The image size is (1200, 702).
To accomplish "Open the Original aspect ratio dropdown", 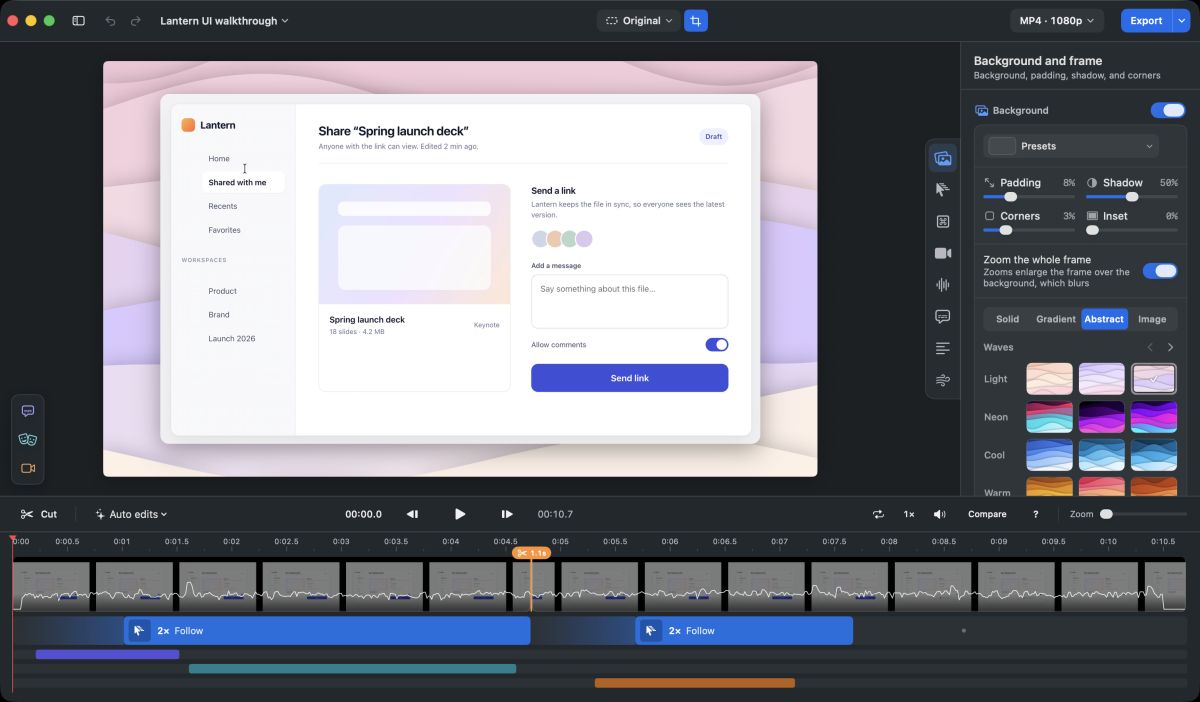I will 639,20.
